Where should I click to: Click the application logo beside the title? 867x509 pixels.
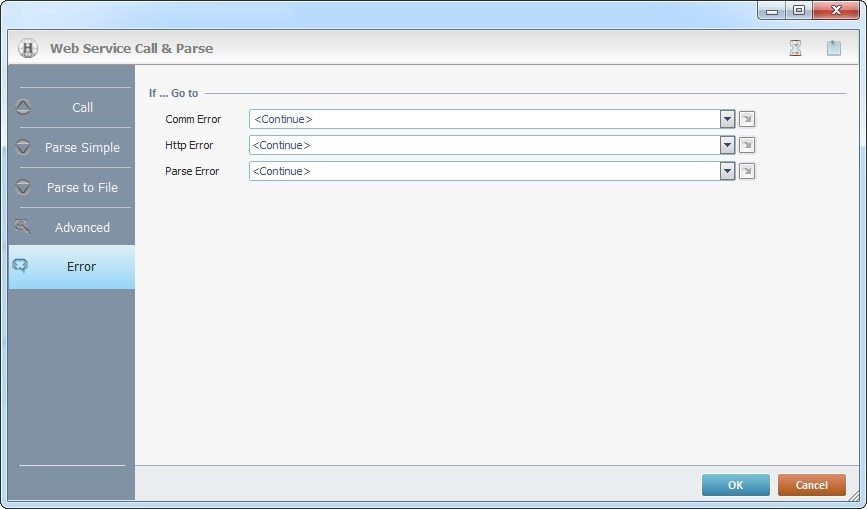(28, 48)
